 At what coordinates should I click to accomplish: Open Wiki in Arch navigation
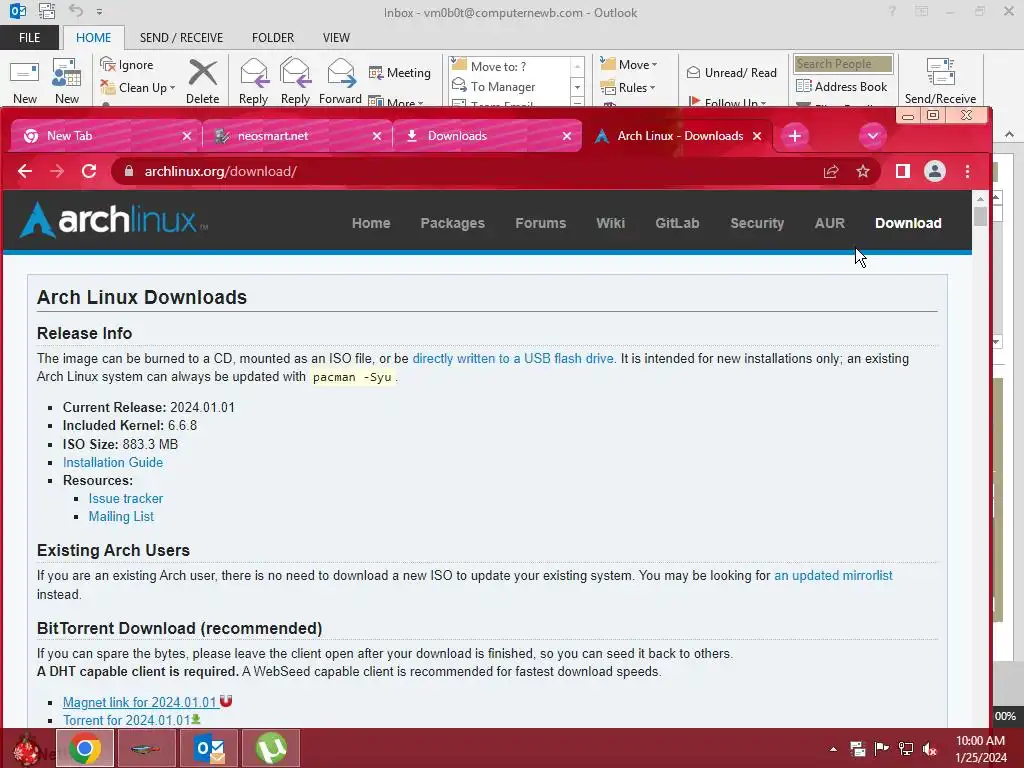[611, 223]
